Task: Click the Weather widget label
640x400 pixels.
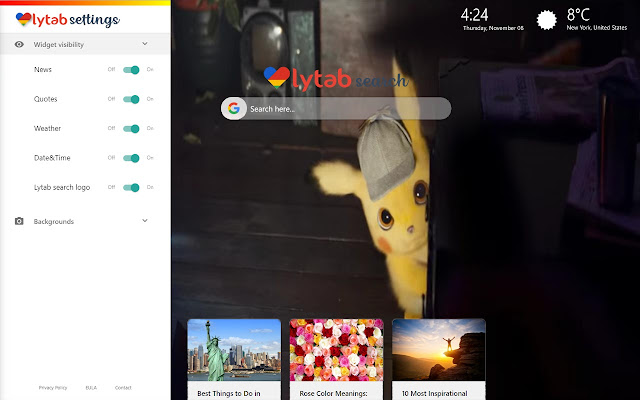Action: [47, 128]
